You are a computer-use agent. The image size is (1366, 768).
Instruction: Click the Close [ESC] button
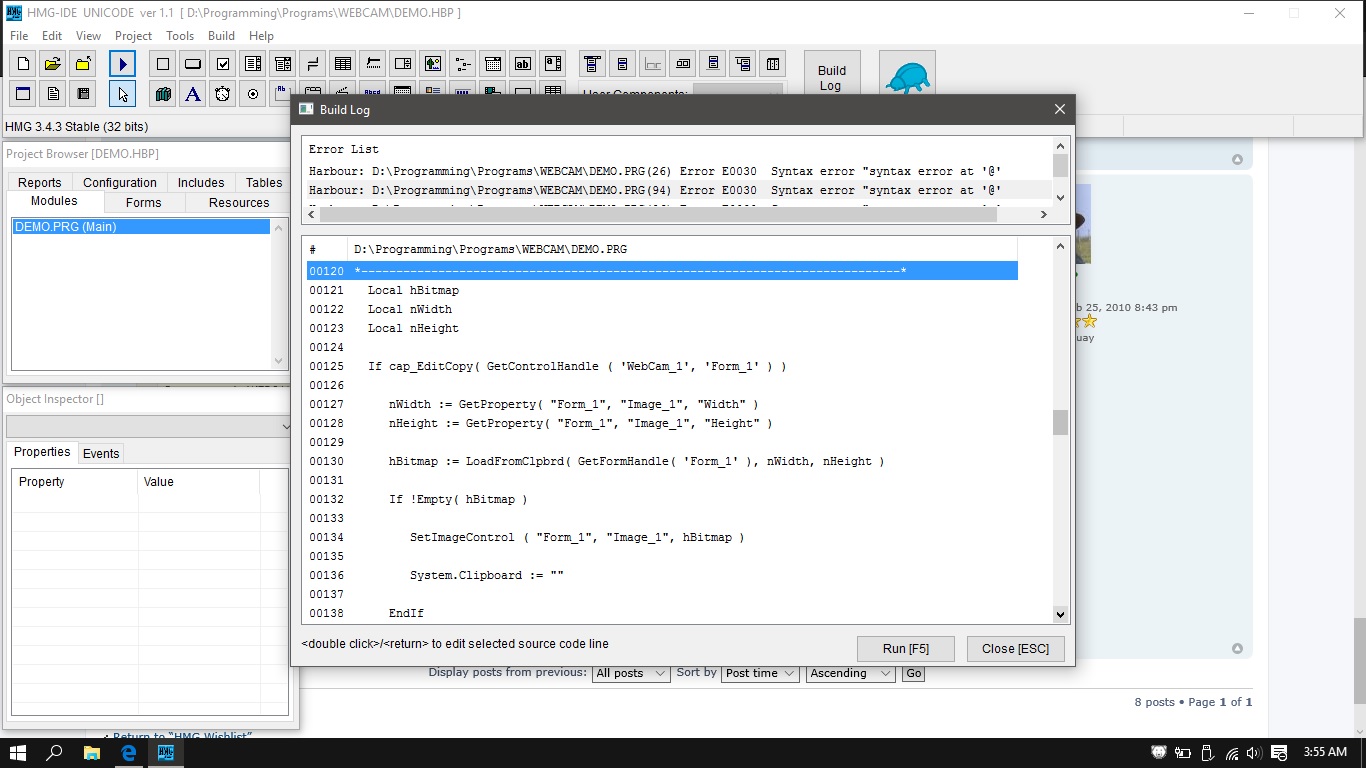click(1015, 649)
